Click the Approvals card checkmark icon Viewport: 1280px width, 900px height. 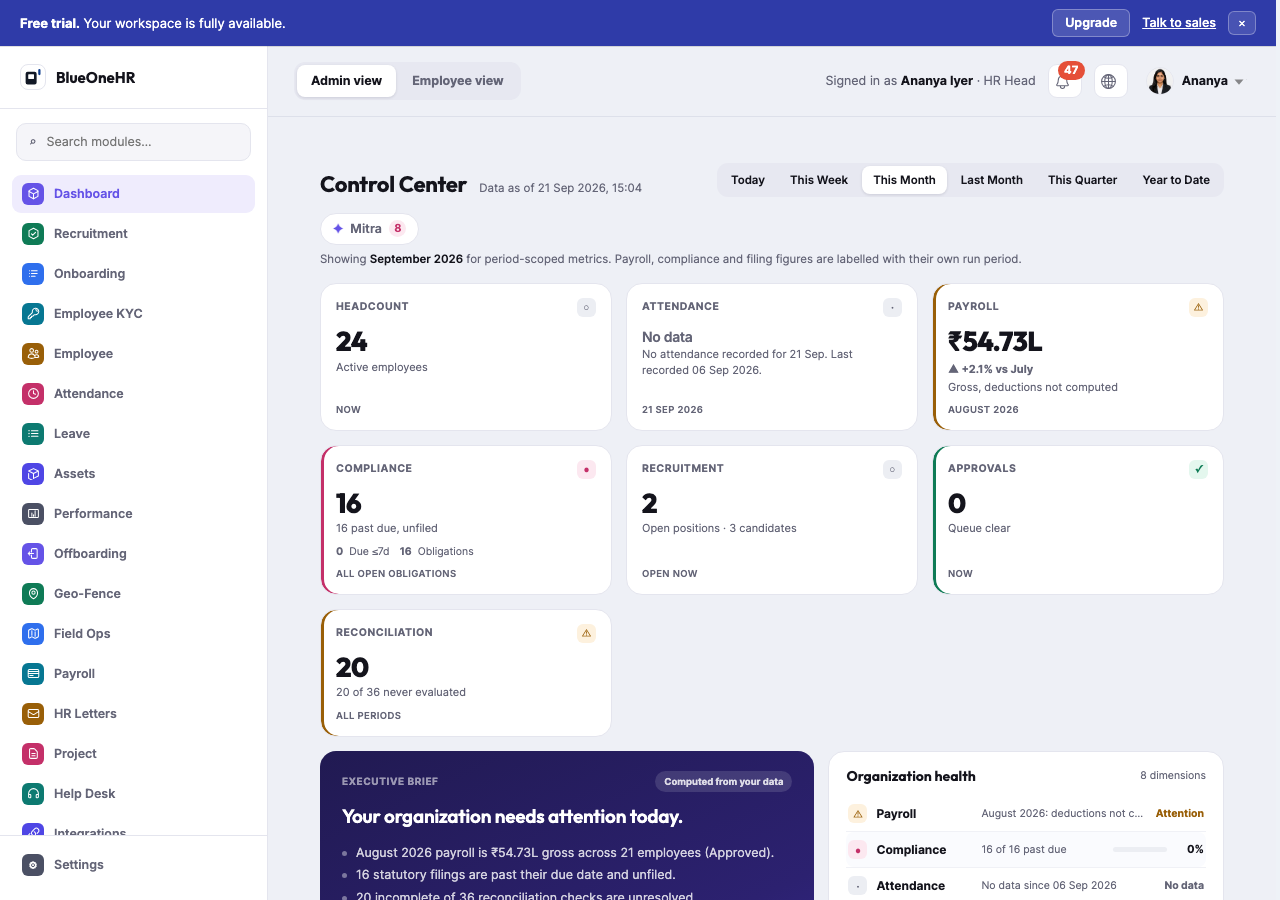[x=1198, y=469]
